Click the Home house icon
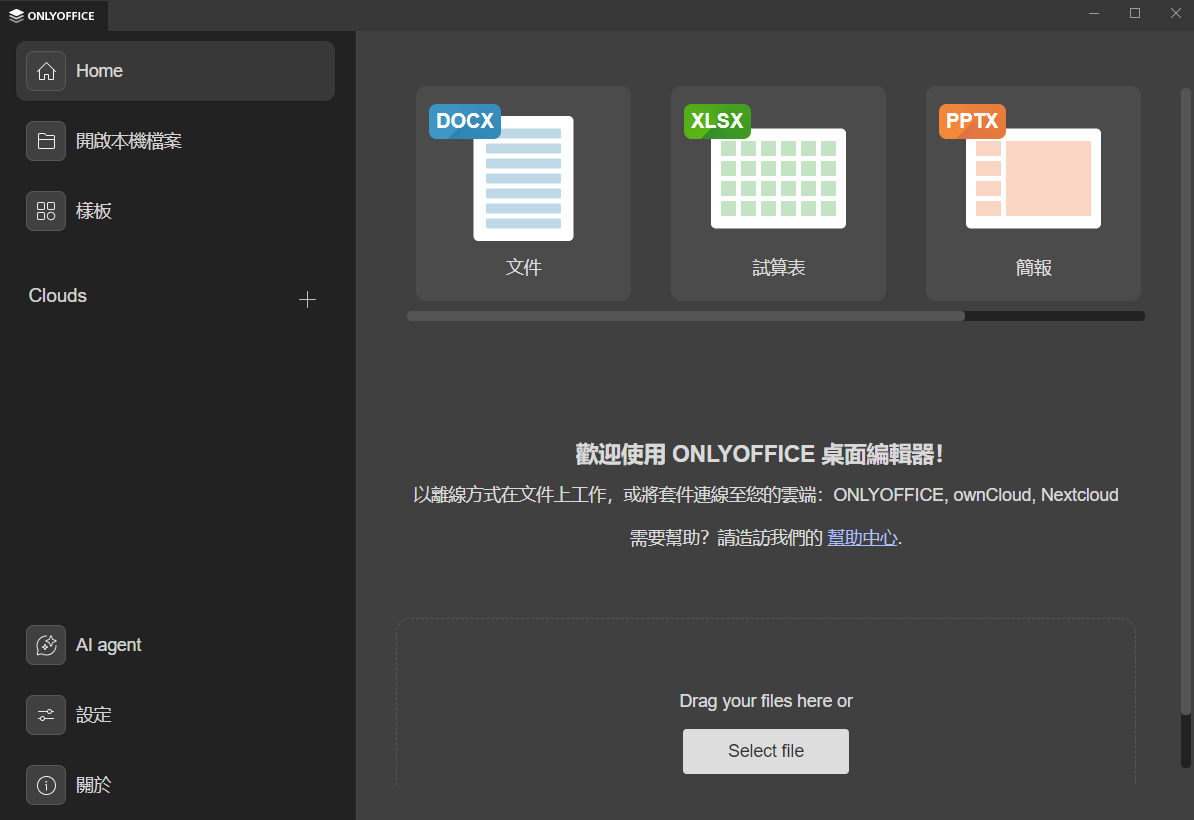Screen dimensions: 1194x820 click(x=46, y=71)
